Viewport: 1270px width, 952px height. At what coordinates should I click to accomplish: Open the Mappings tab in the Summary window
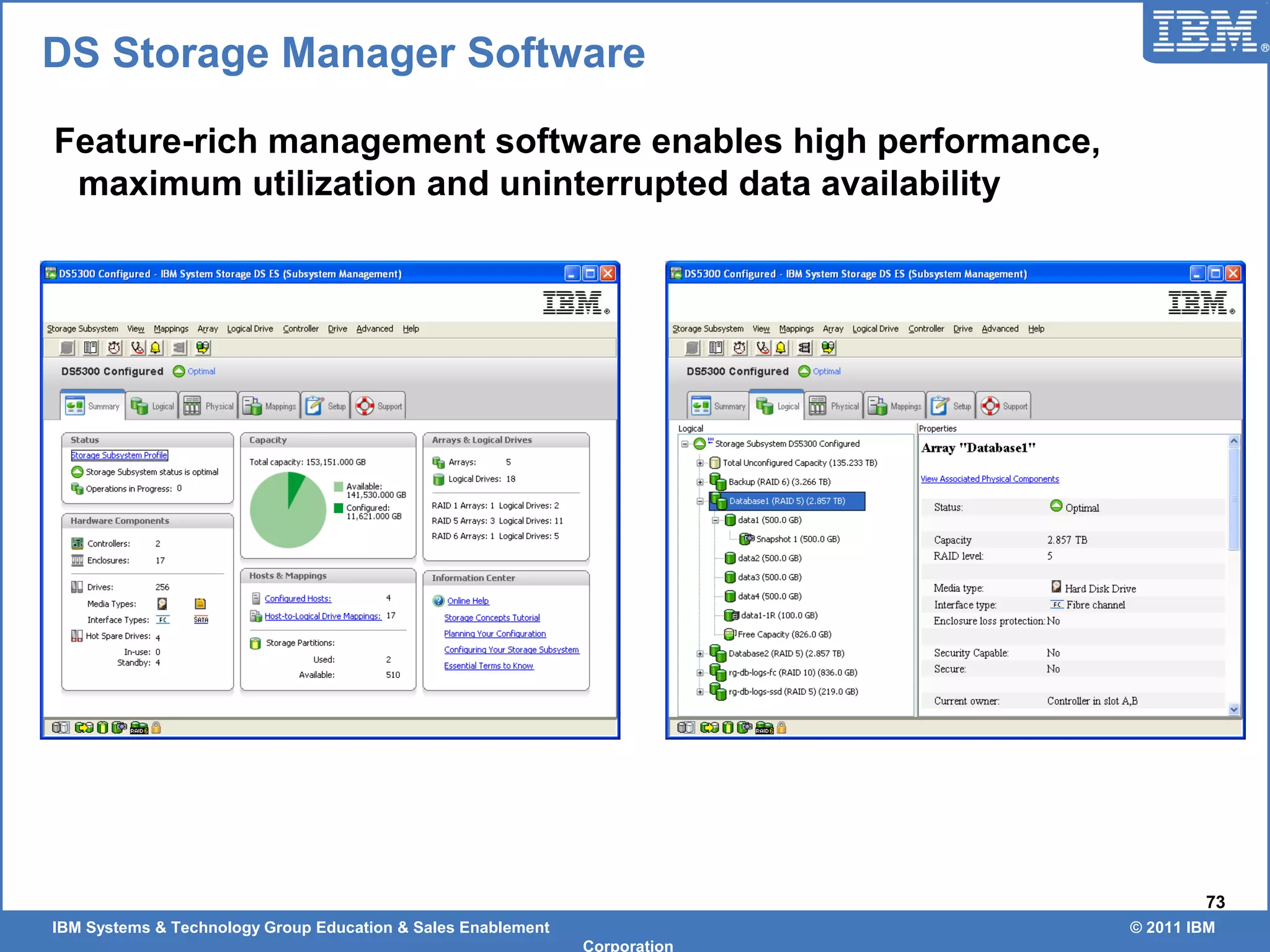pyautogui.click(x=270, y=406)
